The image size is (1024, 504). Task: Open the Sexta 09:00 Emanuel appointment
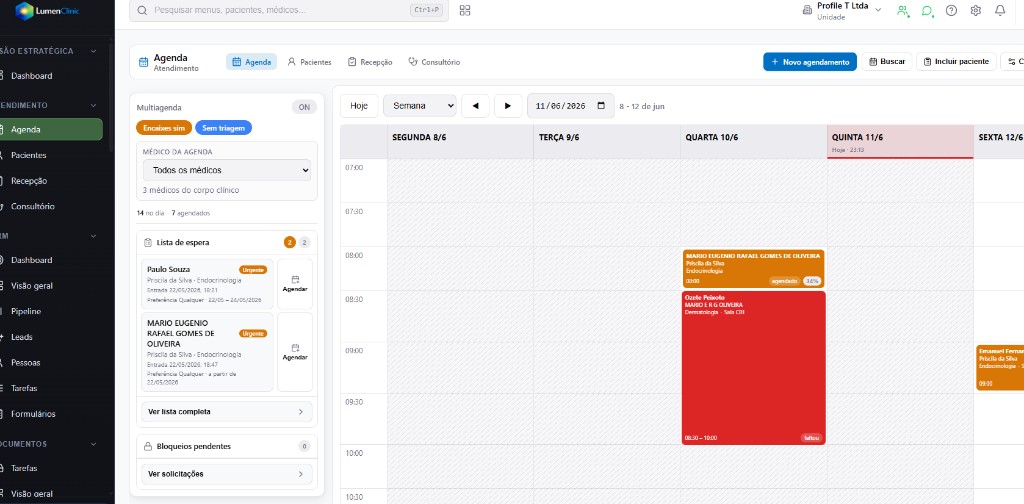point(1000,368)
